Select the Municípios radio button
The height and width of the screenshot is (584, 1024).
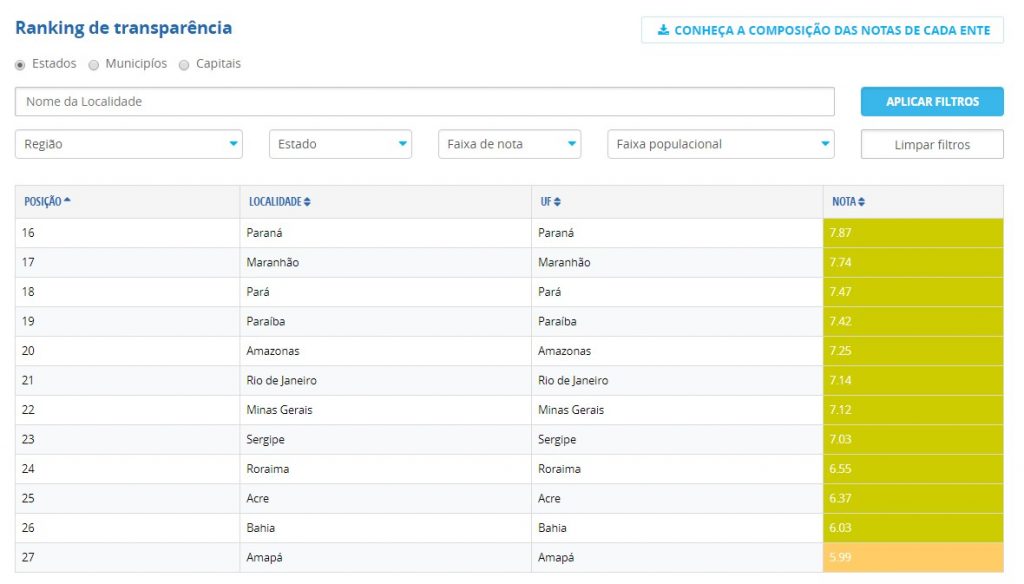point(94,65)
